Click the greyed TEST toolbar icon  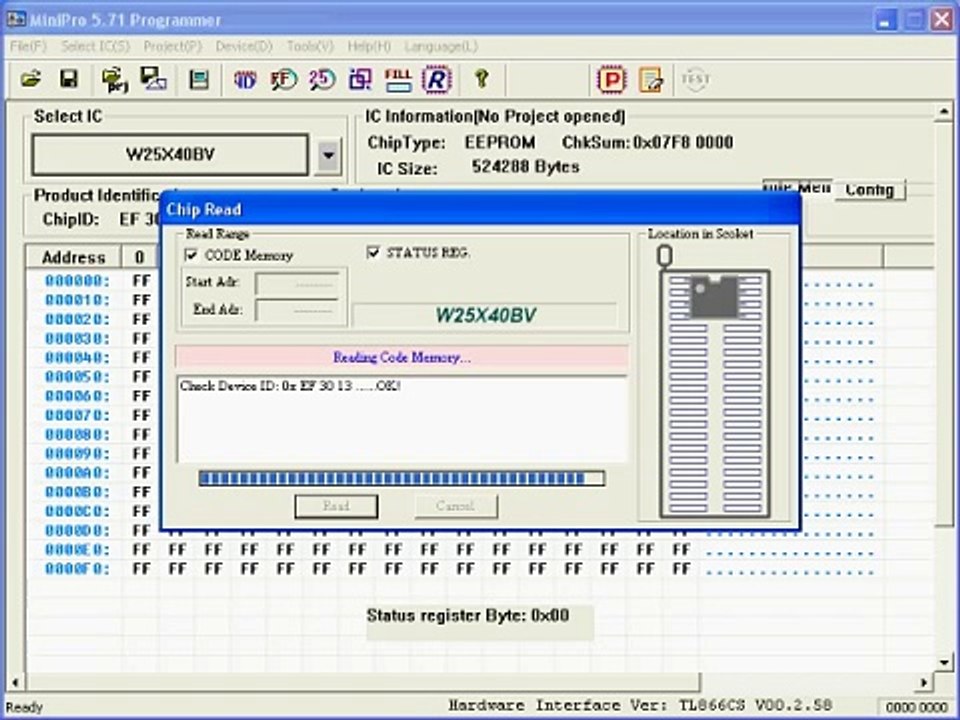[x=695, y=80]
